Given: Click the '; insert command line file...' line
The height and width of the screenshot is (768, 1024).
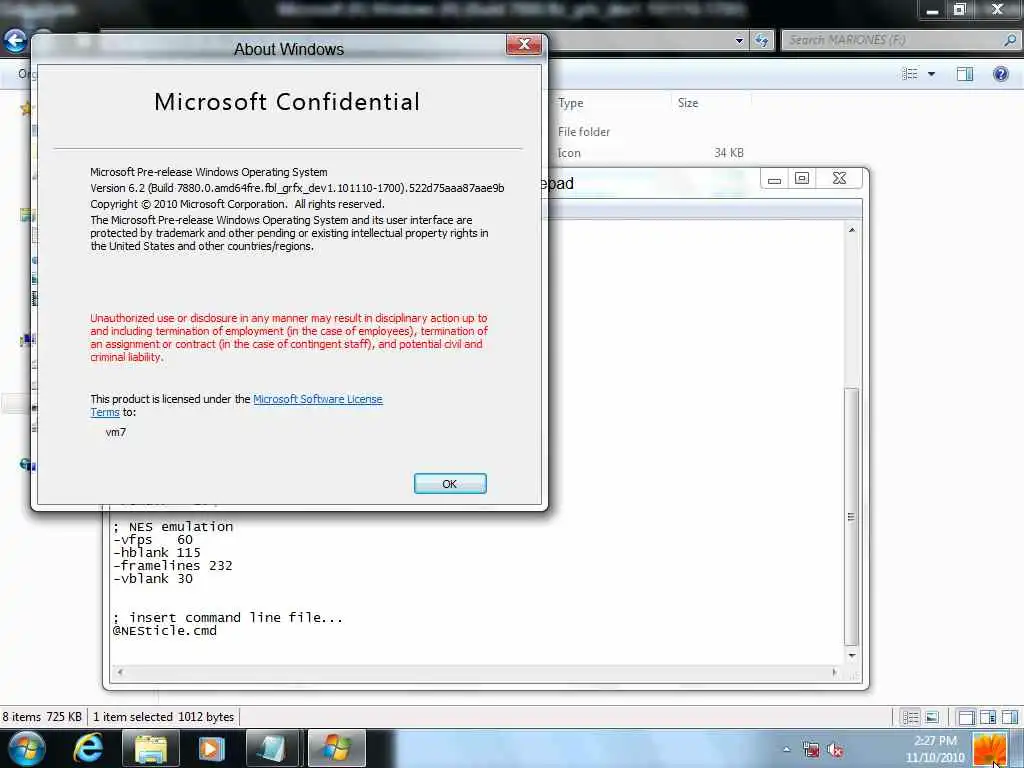Looking at the screenshot, I should 227,618.
